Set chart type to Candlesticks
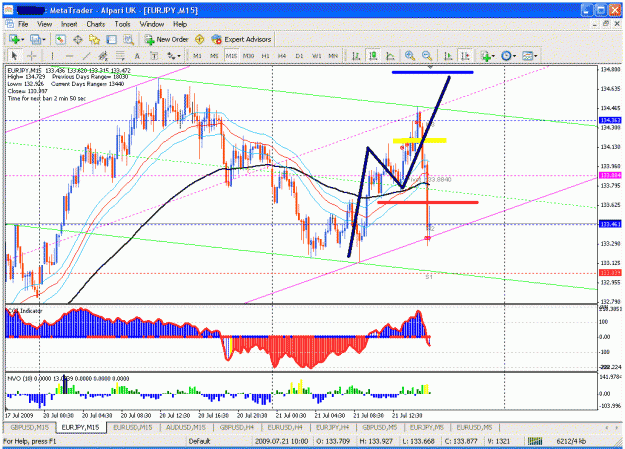The image size is (625, 449). (373, 56)
